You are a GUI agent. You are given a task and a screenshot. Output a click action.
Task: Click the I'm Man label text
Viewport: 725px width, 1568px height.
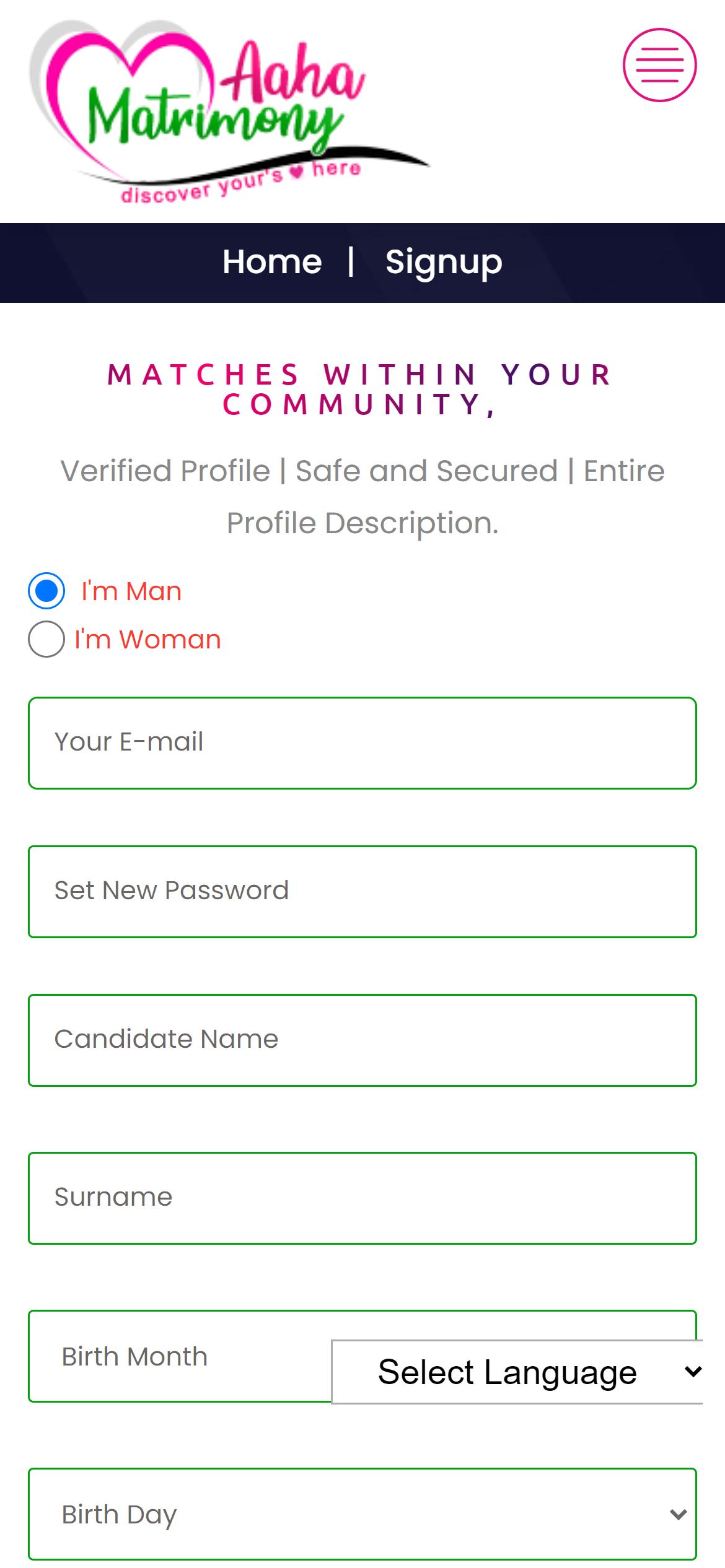pyautogui.click(x=131, y=591)
